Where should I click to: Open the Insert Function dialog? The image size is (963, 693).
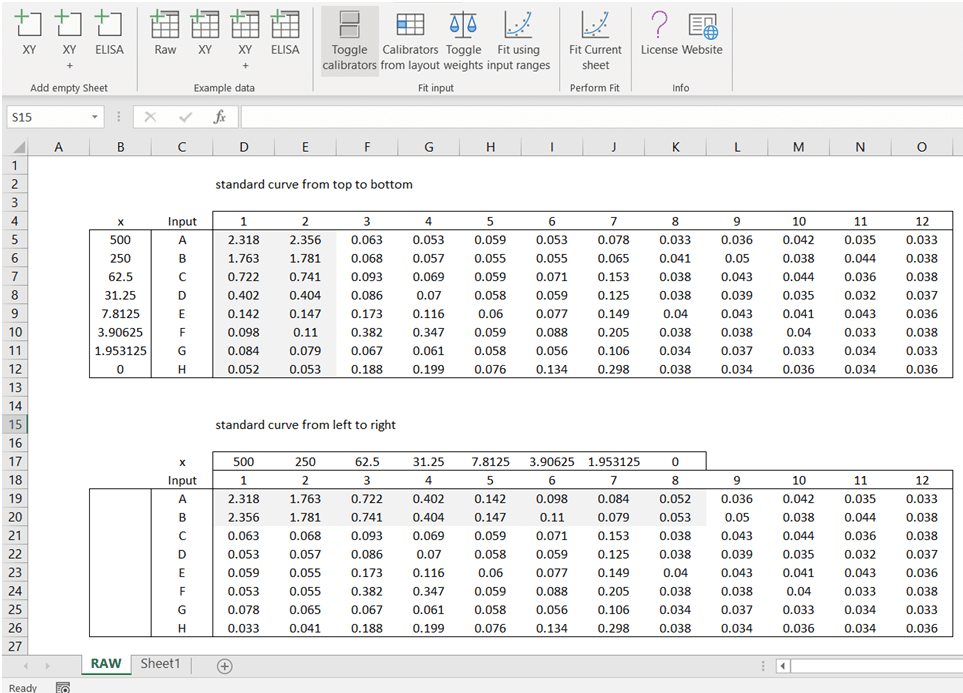pos(219,117)
